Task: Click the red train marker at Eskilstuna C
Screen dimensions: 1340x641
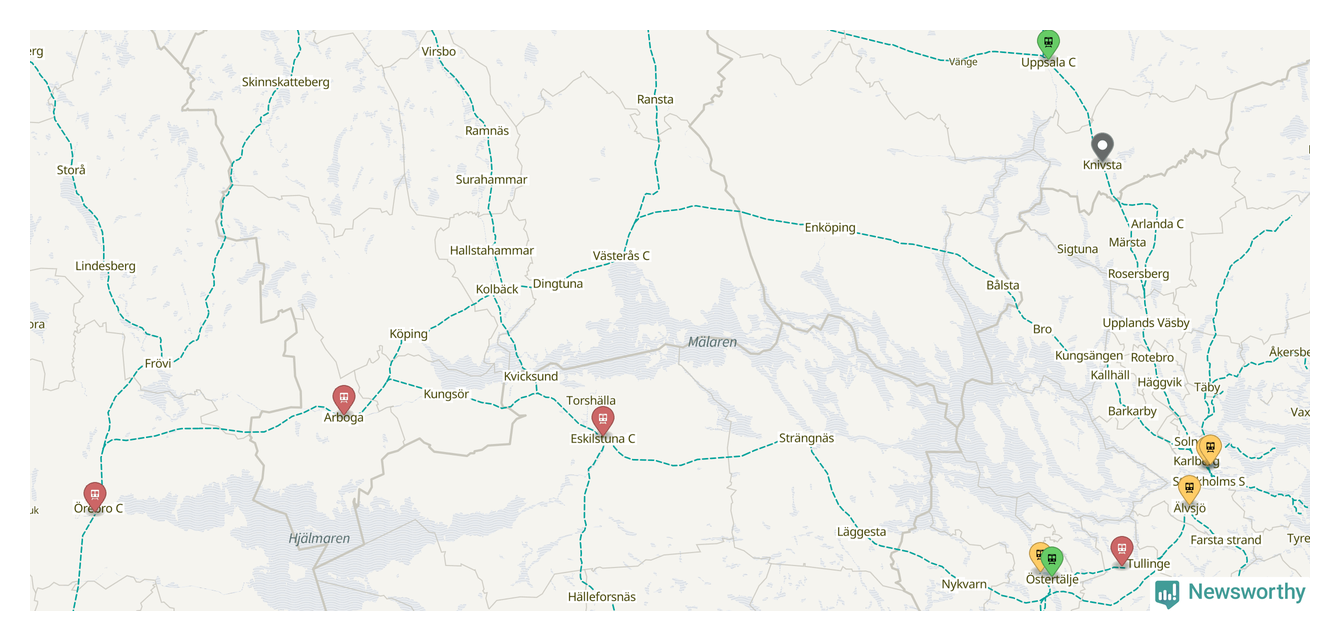Action: click(x=602, y=421)
